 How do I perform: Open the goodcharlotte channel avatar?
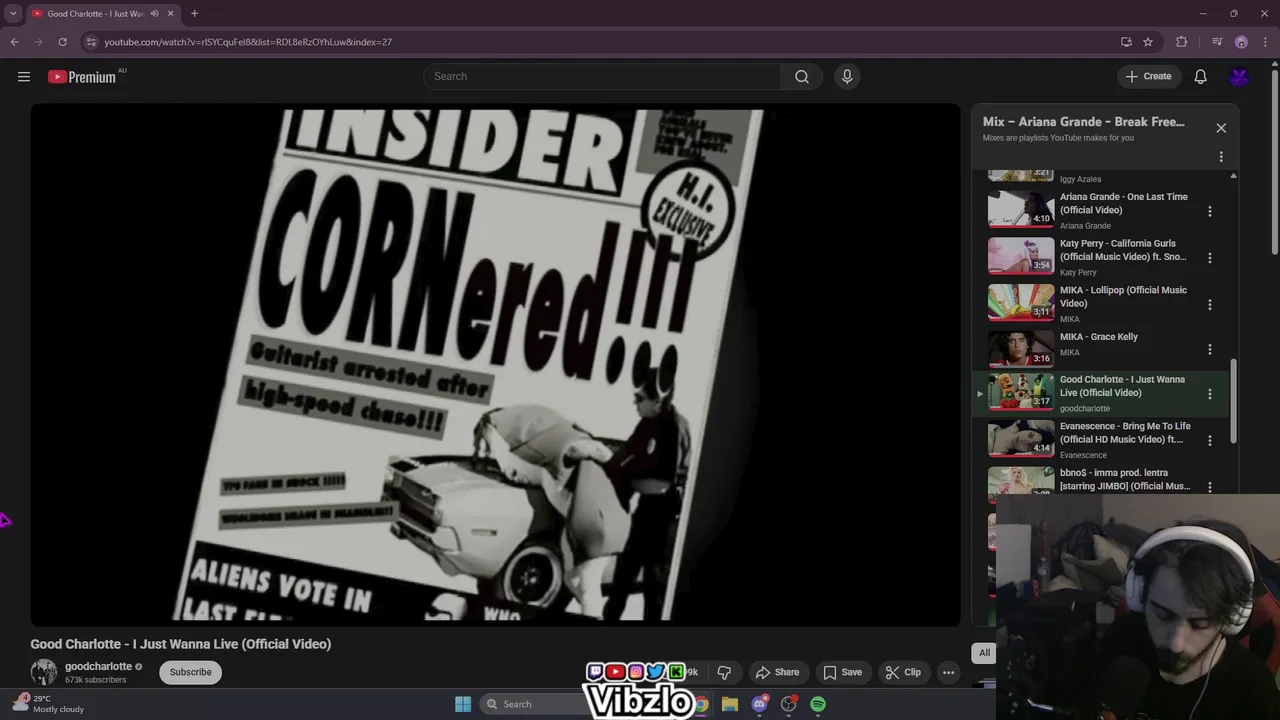pos(43,672)
